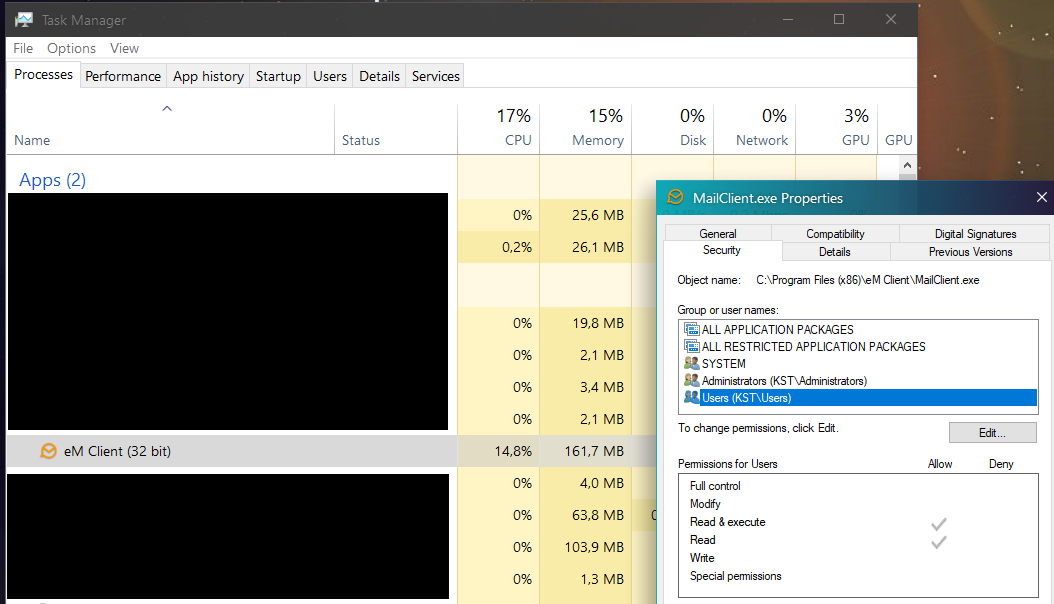1054x604 pixels.
Task: Click the MailClient.exe Properties title icon
Action: click(x=676, y=197)
